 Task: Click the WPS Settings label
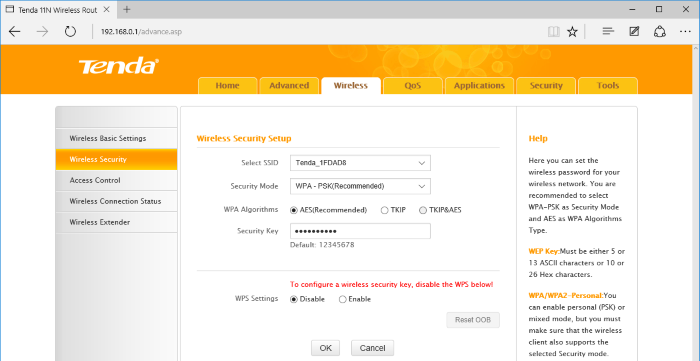pyautogui.click(x=256, y=299)
